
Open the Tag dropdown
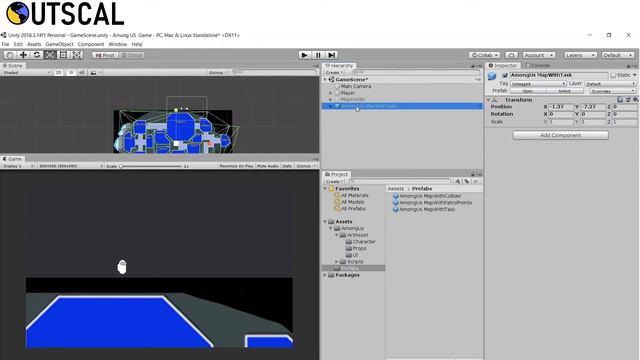(538, 84)
